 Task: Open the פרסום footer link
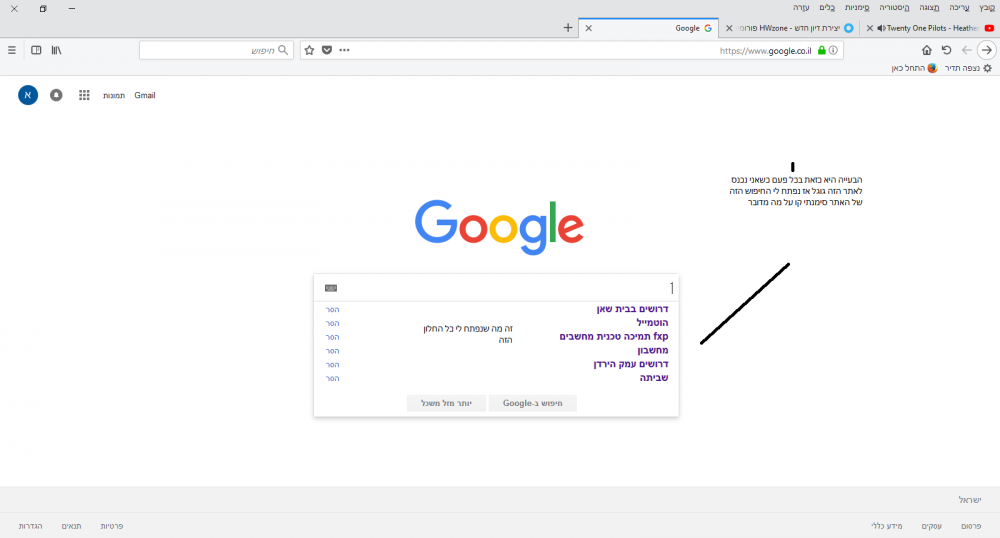tap(971, 526)
